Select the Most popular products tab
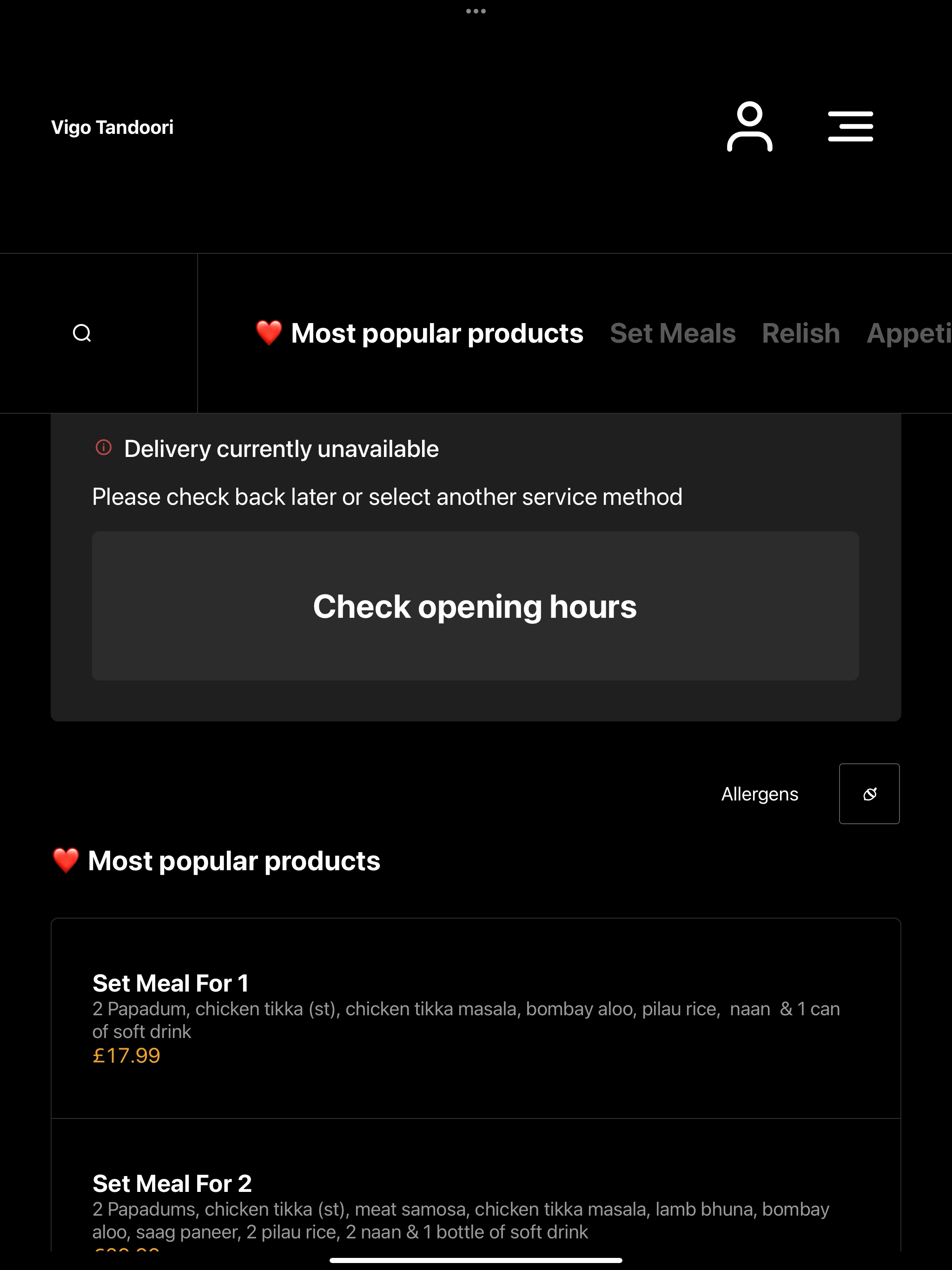 click(420, 333)
